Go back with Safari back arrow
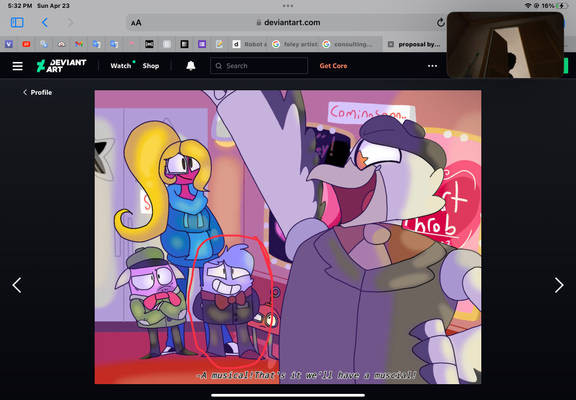 [44, 22]
